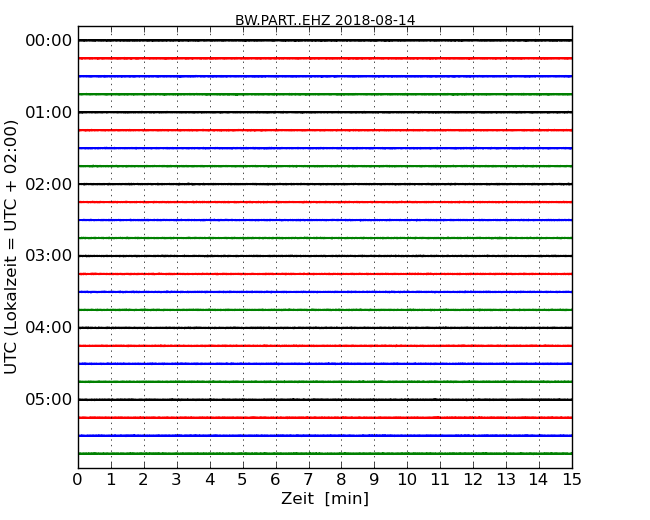The image size is (650, 520).
Task: Select the x-axis tick label 15
Action: click(572, 479)
